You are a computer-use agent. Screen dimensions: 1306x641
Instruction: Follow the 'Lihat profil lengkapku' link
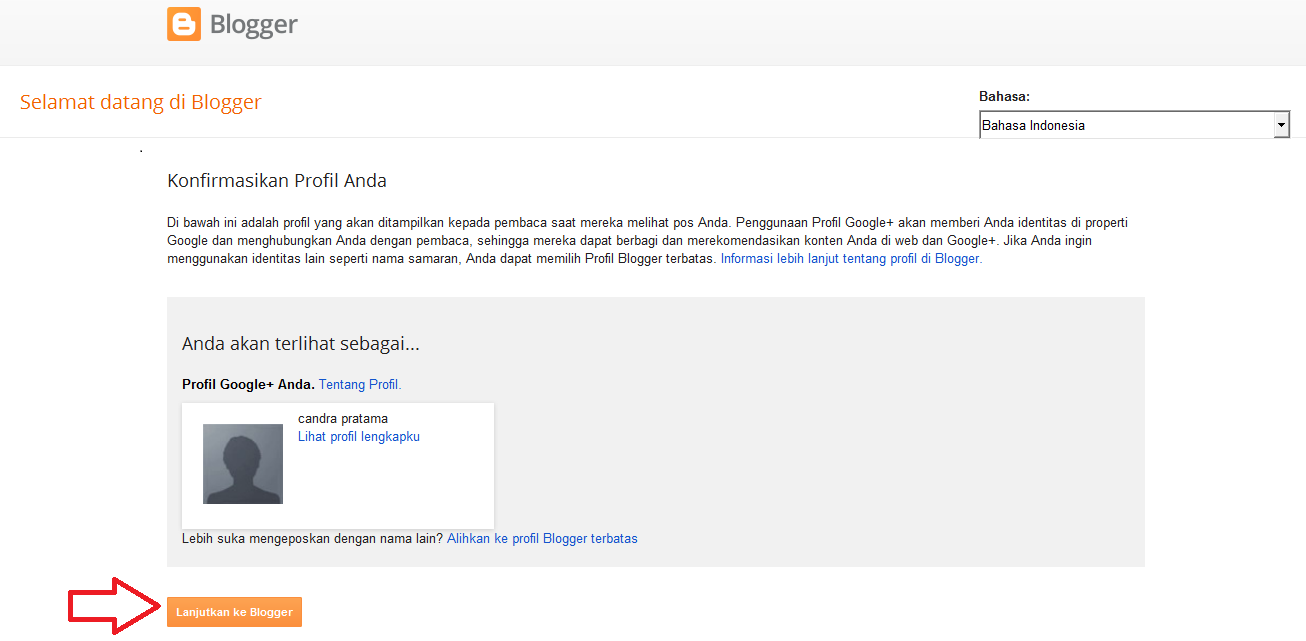pos(359,437)
